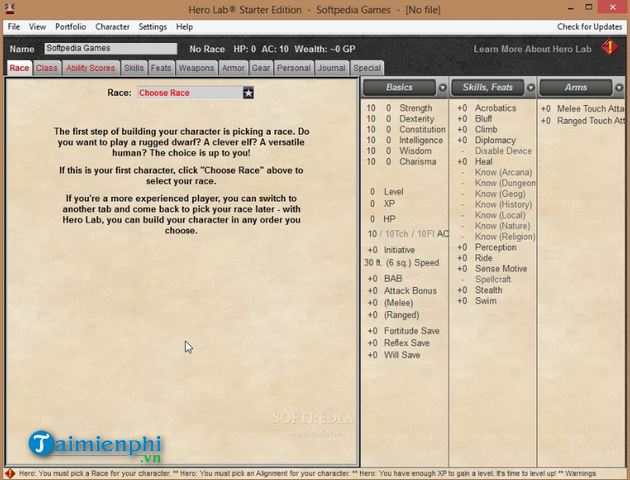Image resolution: width=630 pixels, height=480 pixels.
Task: Switch to the Ability Scores tab
Action: pos(91,68)
